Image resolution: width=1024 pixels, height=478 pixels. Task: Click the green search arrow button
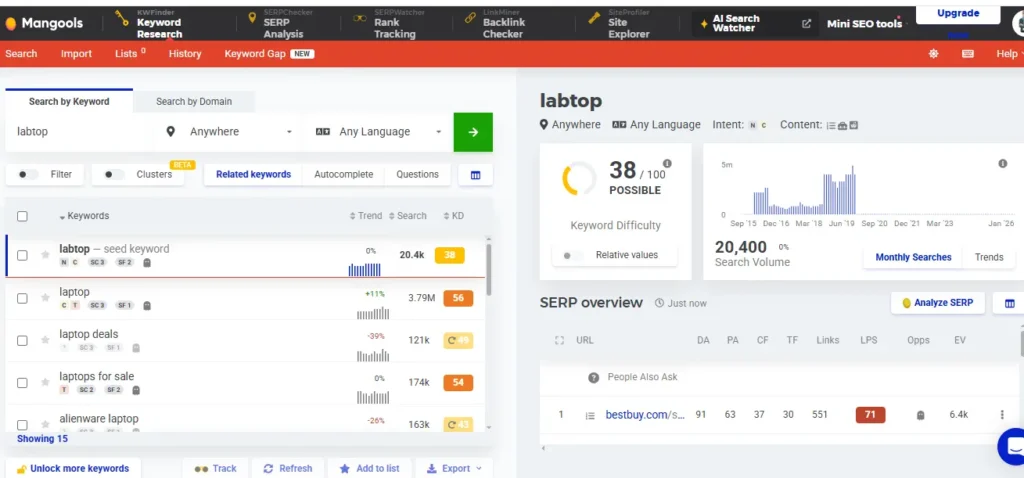coord(473,132)
